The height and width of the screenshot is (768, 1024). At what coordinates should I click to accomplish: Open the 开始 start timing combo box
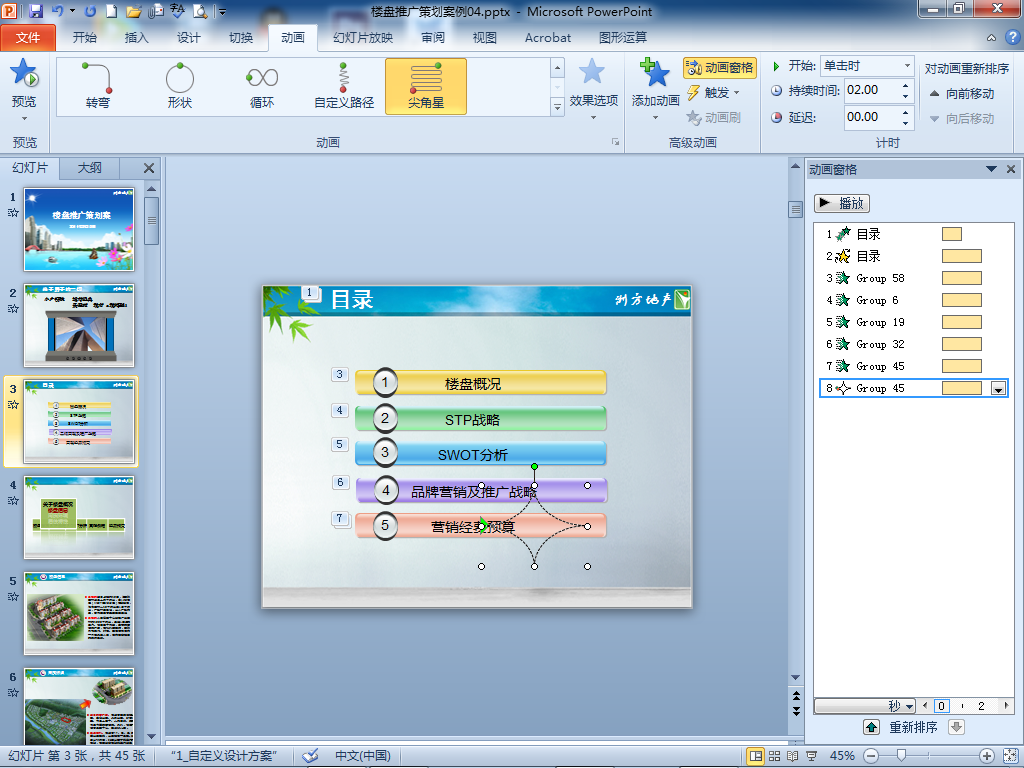[x=867, y=66]
